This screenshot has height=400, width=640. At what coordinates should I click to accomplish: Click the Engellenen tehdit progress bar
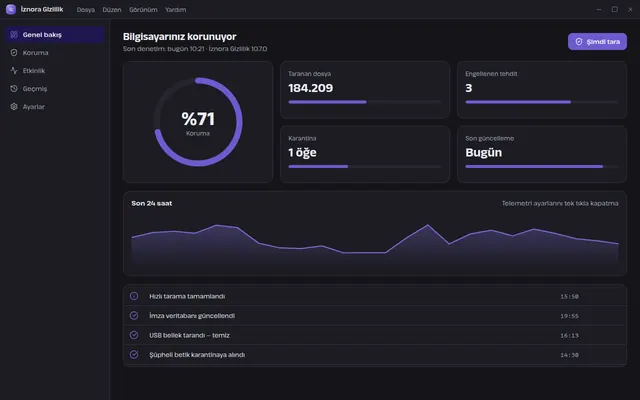click(x=542, y=102)
